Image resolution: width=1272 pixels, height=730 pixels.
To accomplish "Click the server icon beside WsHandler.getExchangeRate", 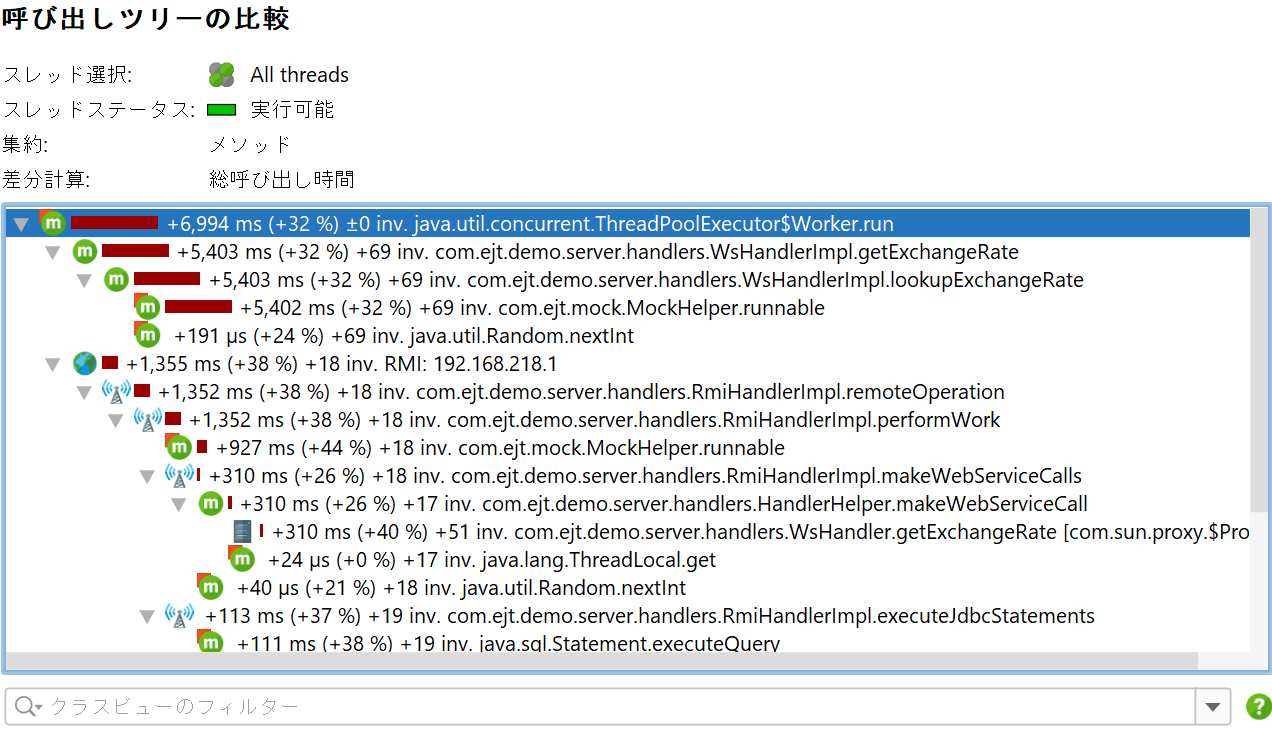I will coord(242,532).
